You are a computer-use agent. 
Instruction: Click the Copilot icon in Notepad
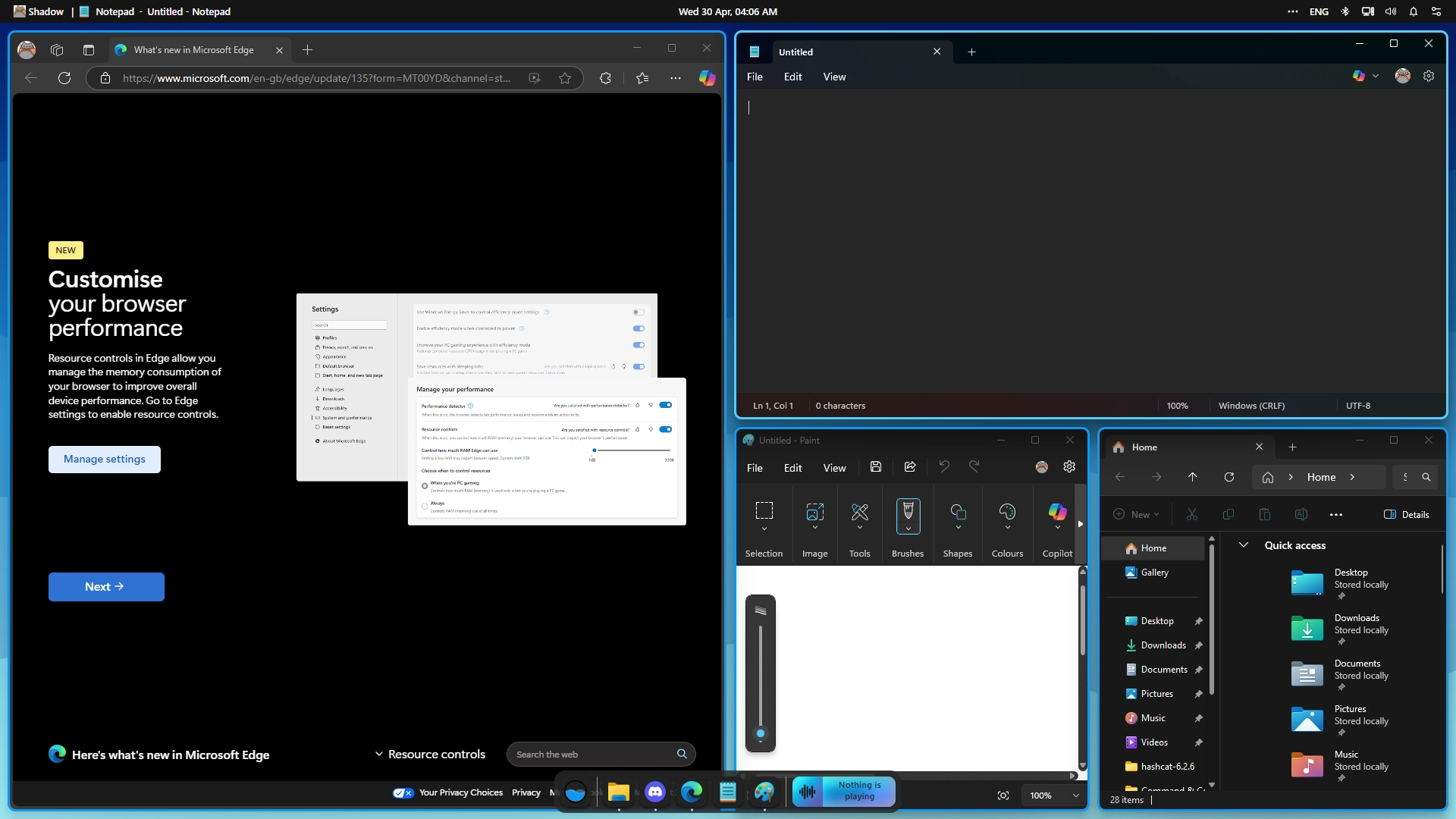point(1359,76)
